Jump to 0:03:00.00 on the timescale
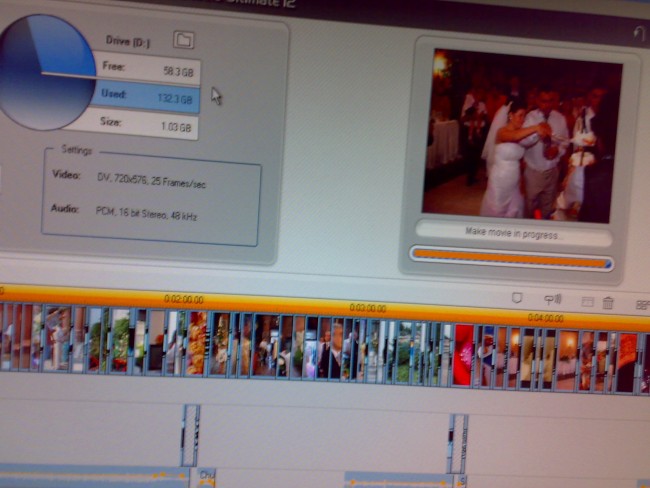Screen dimensions: 650x488 click(x=368, y=308)
